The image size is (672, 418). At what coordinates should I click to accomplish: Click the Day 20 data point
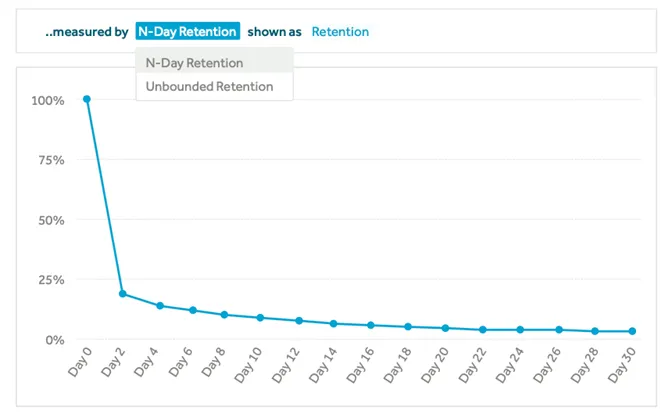pos(445,328)
